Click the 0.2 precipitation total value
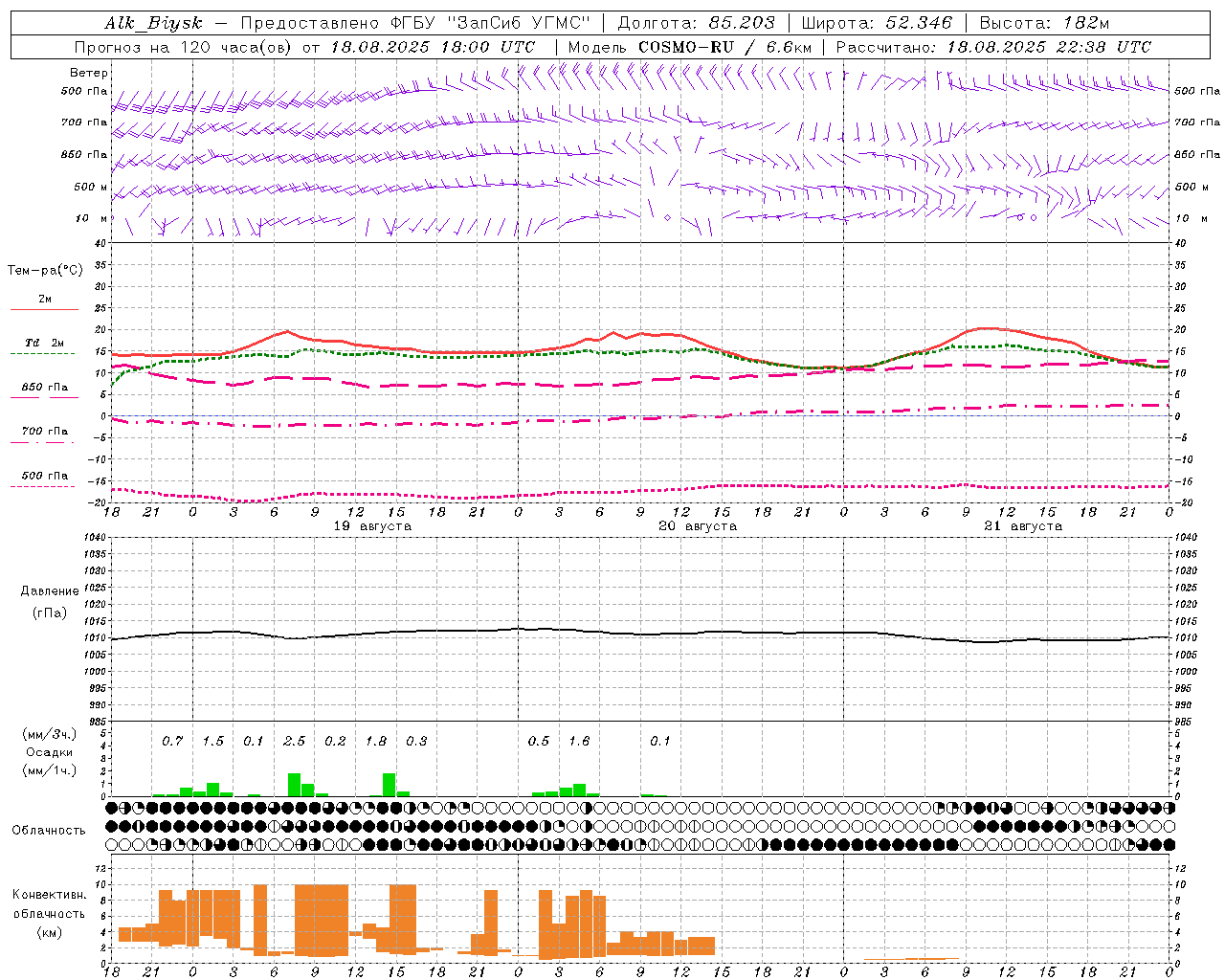 [x=335, y=741]
